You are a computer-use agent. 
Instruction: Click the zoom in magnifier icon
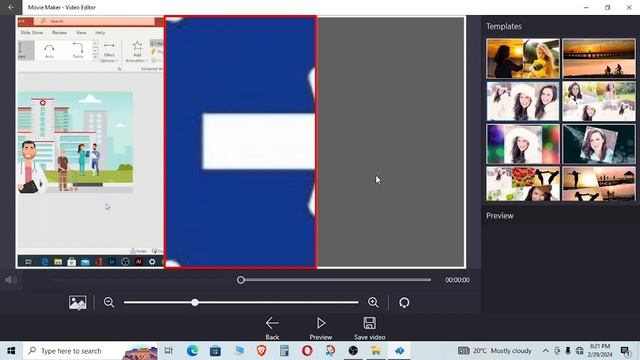tap(373, 302)
